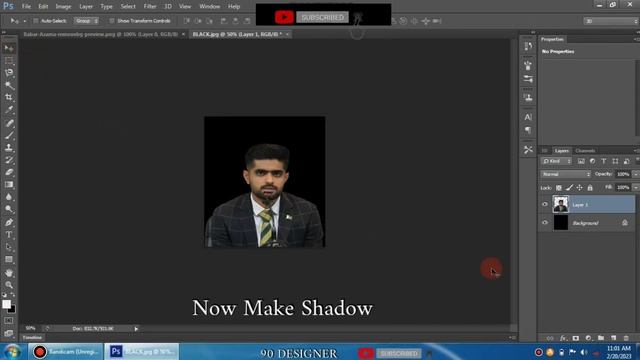Viewport: 640px width, 360px height.
Task: Open the Clone Source panel icon
Action: point(528,98)
